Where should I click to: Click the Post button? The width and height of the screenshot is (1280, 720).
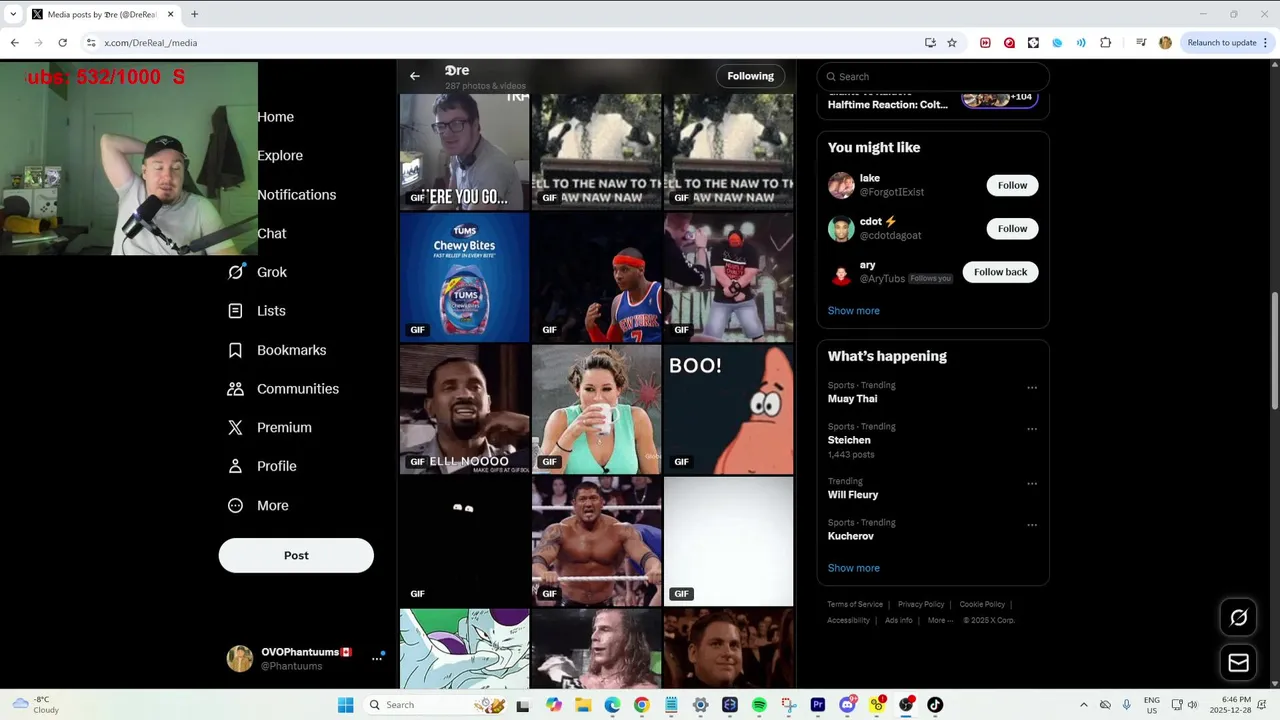[x=296, y=556]
